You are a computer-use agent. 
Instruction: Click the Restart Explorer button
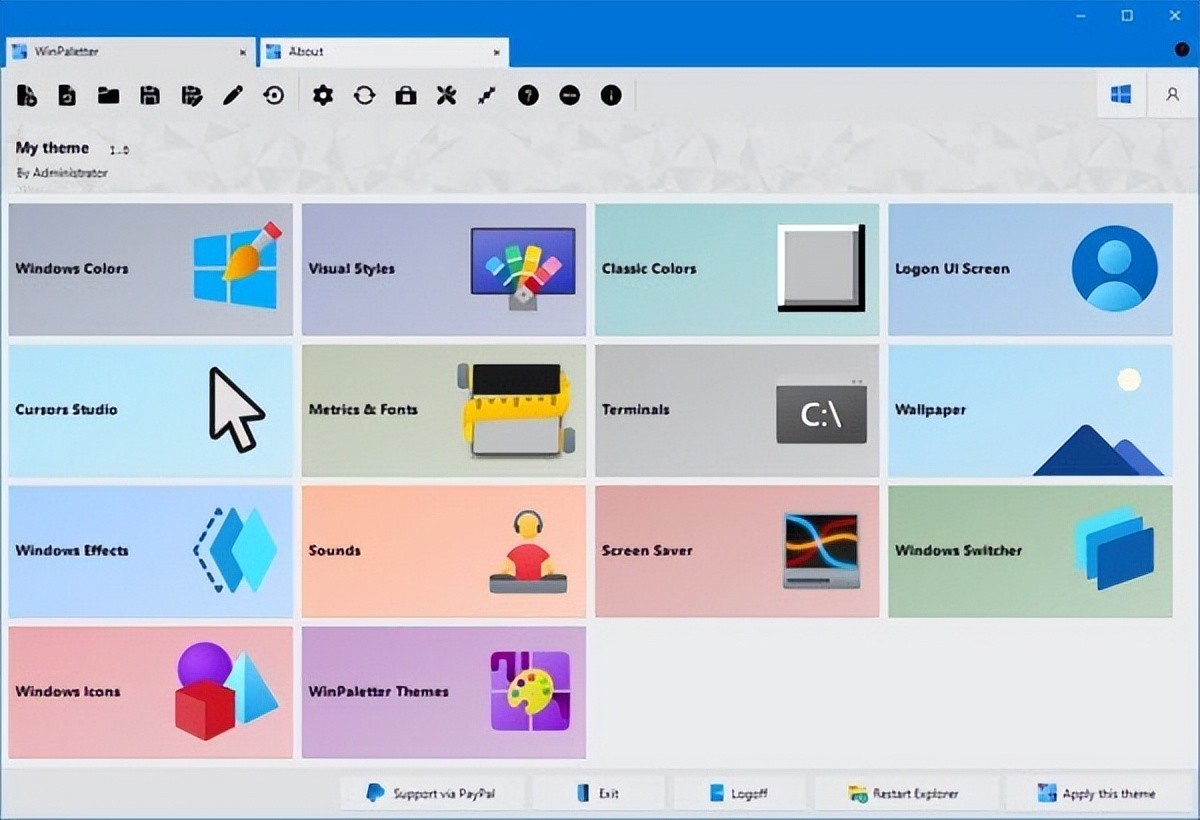pos(905,793)
